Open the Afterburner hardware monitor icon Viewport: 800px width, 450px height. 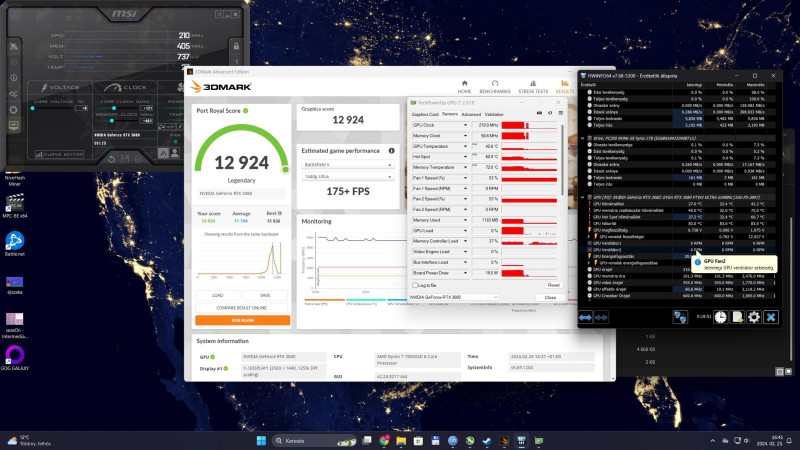[14, 126]
